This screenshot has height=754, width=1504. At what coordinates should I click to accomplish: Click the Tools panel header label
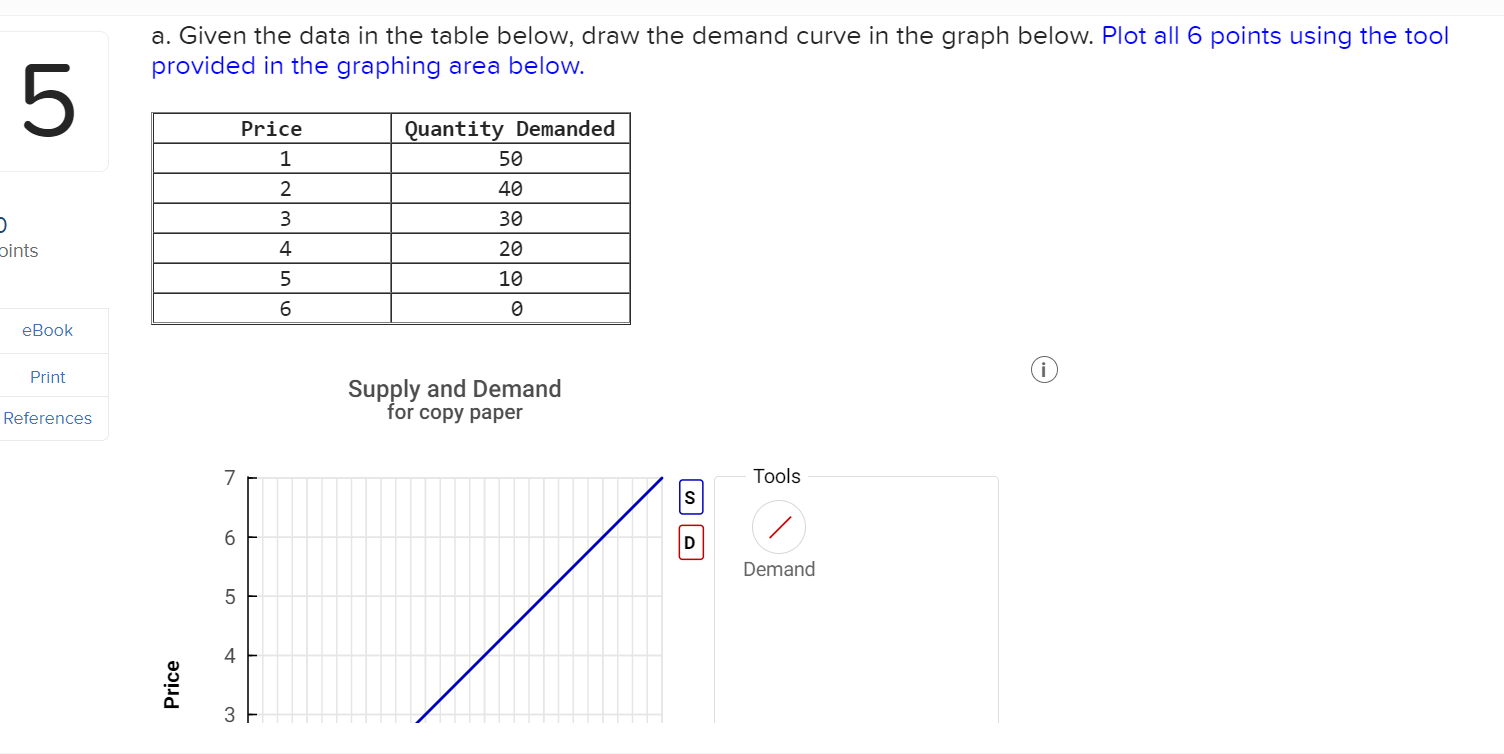[777, 476]
